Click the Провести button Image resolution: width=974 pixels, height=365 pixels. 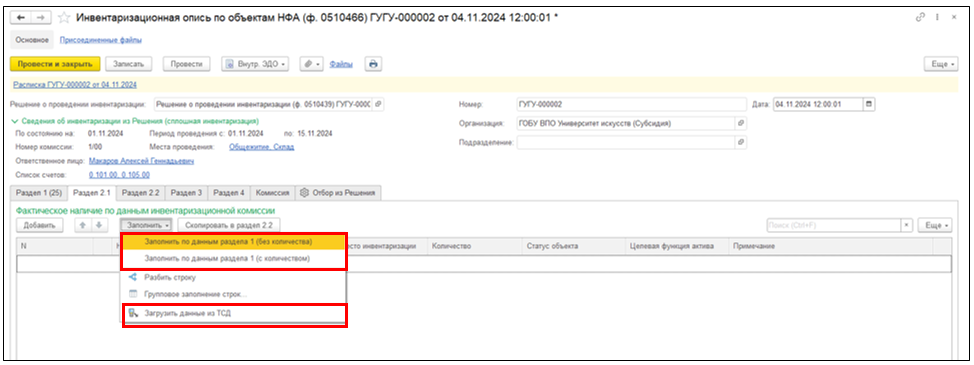(186, 64)
